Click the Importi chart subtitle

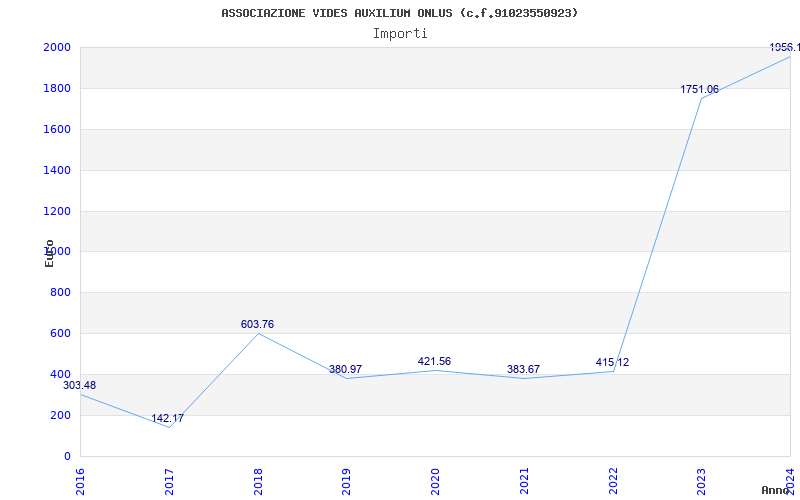click(x=400, y=34)
